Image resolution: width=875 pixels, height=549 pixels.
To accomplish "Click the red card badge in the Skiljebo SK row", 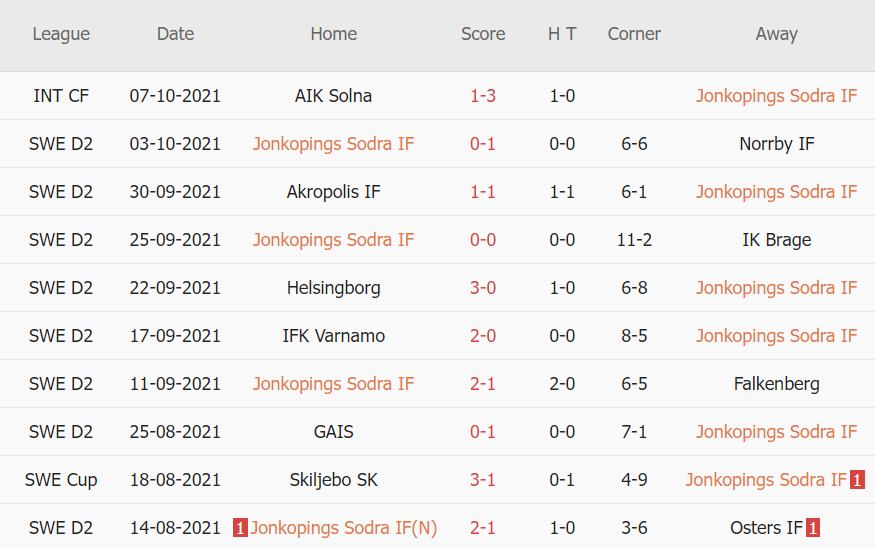I will (857, 480).
